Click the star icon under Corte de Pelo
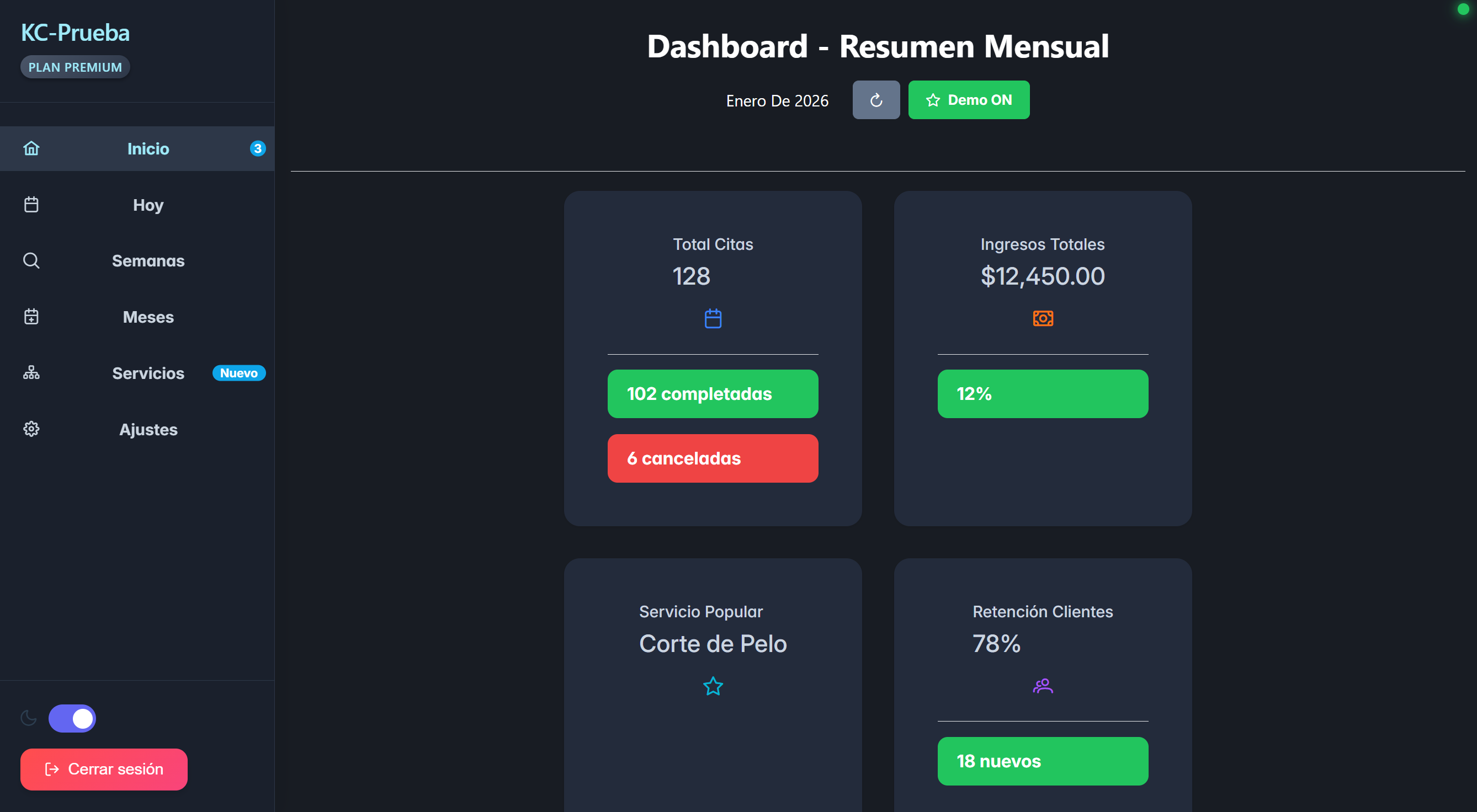1477x812 pixels. click(713, 686)
